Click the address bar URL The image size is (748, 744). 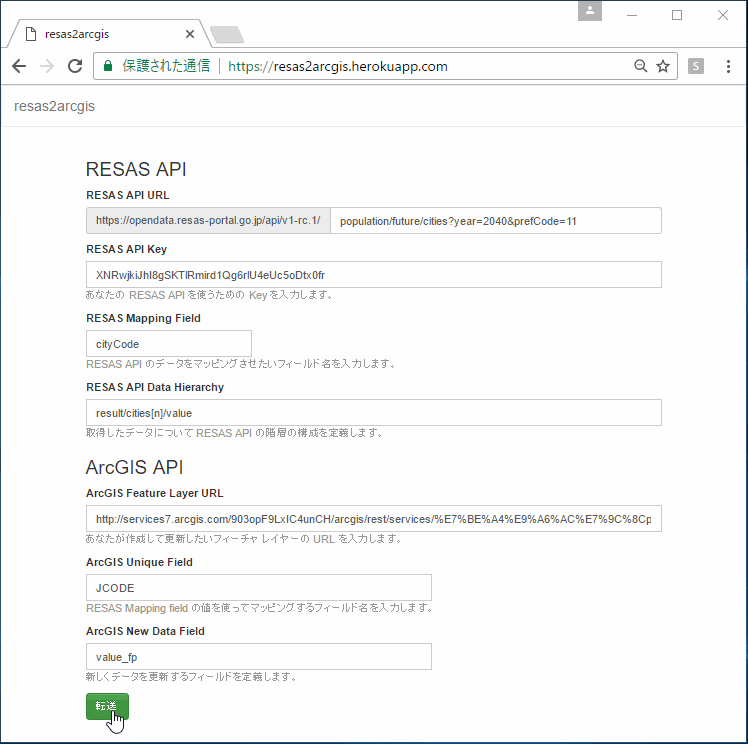click(338, 66)
